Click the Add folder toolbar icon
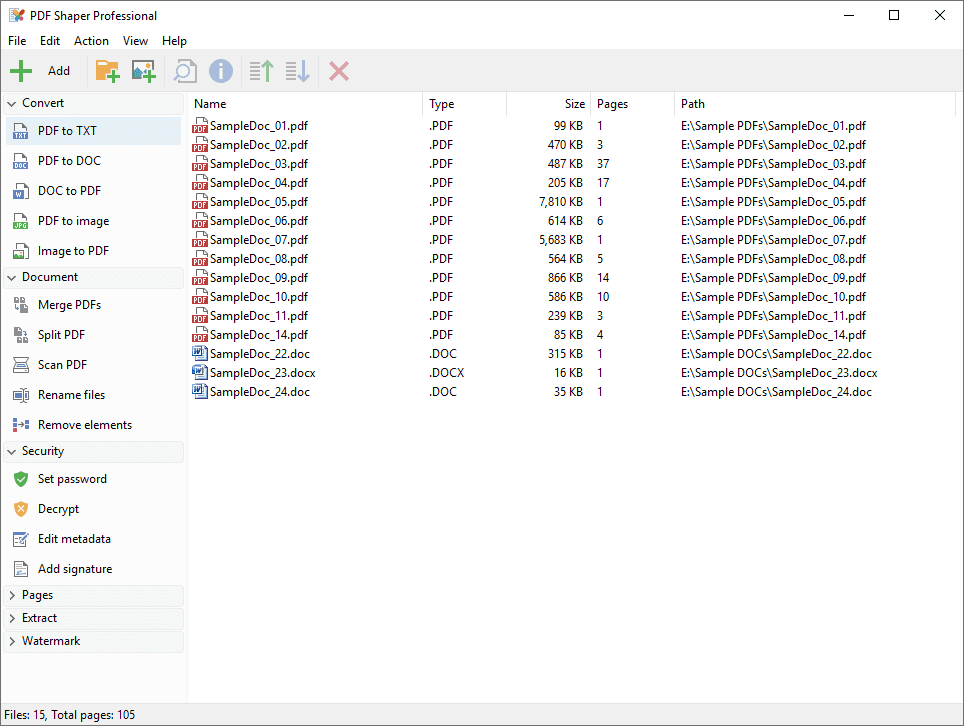 107,71
